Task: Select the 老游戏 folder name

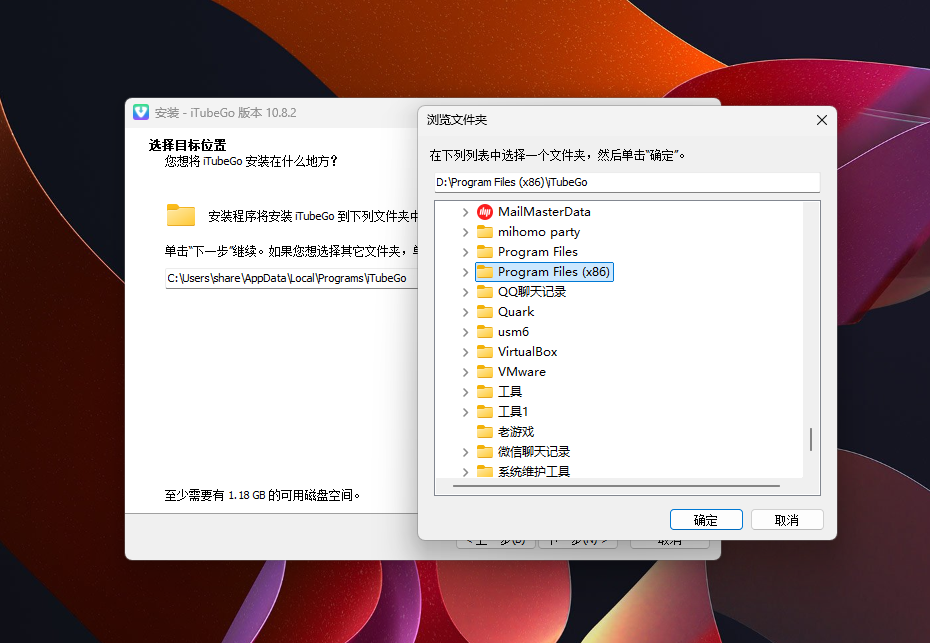Action: tap(515, 432)
